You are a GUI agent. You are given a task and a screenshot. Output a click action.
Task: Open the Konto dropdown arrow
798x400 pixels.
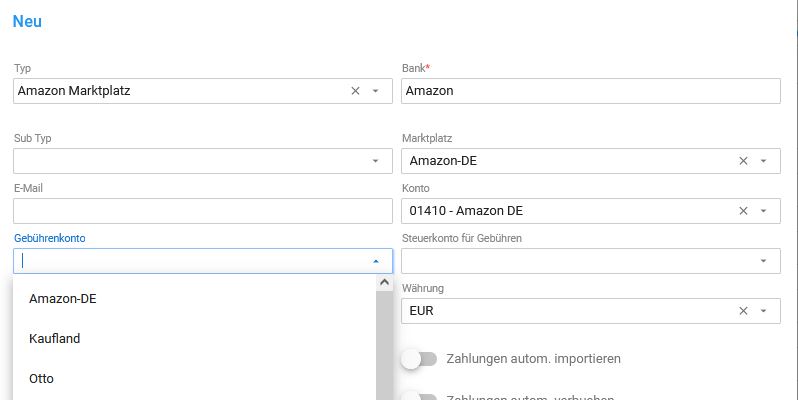click(x=763, y=211)
